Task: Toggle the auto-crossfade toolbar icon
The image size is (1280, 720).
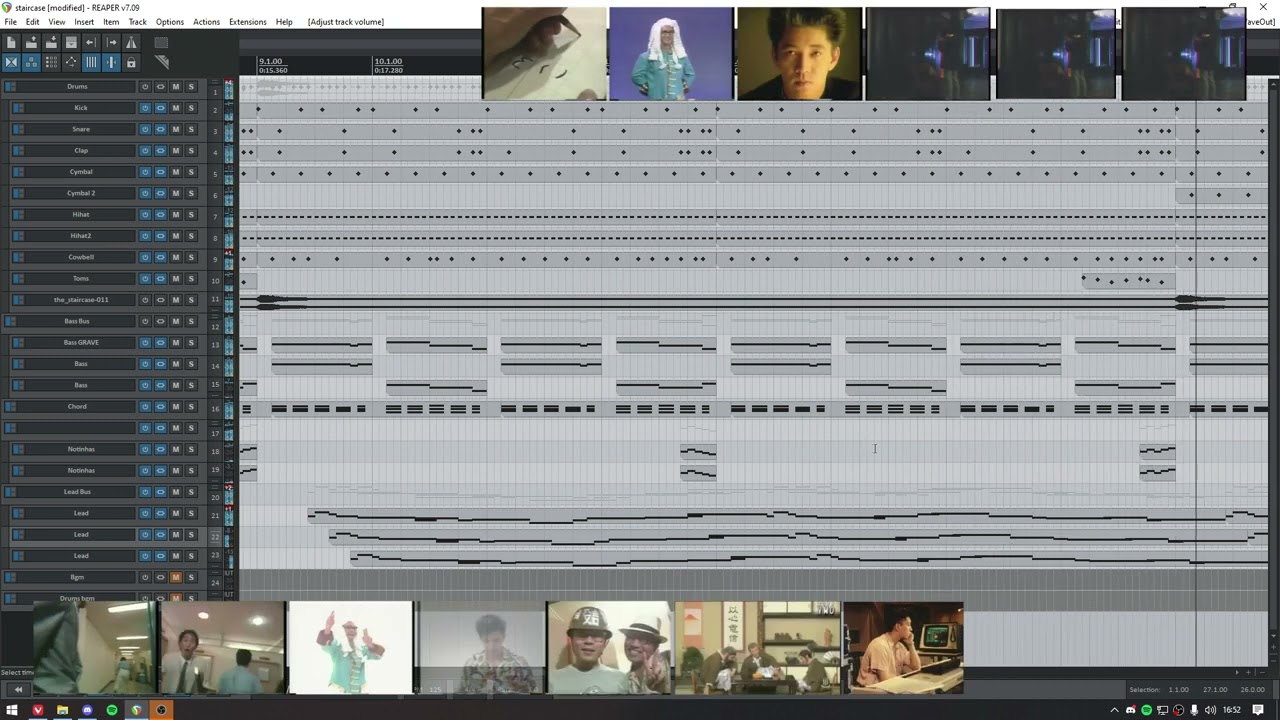Action: pos(11,62)
